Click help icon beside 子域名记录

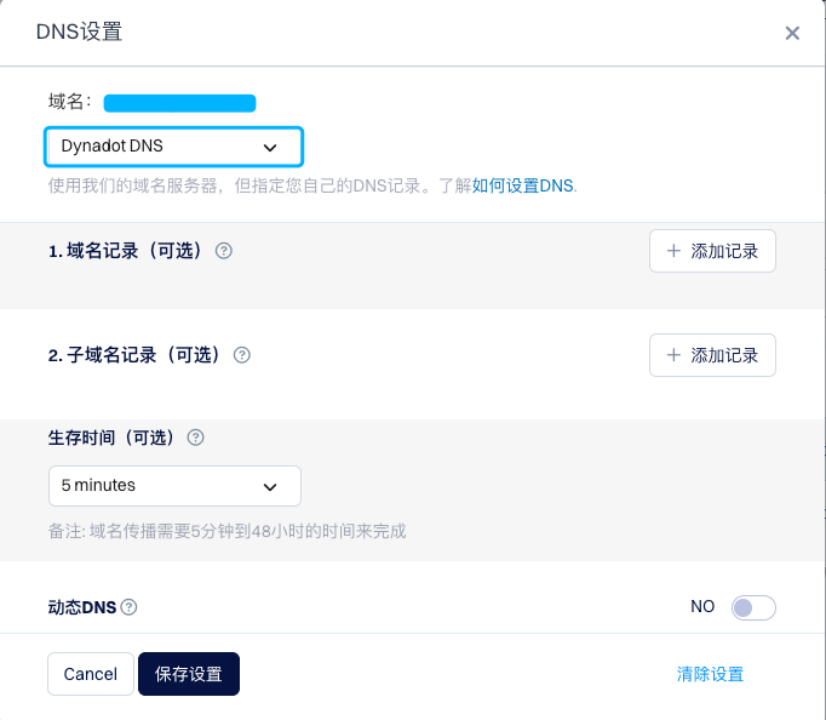242,355
